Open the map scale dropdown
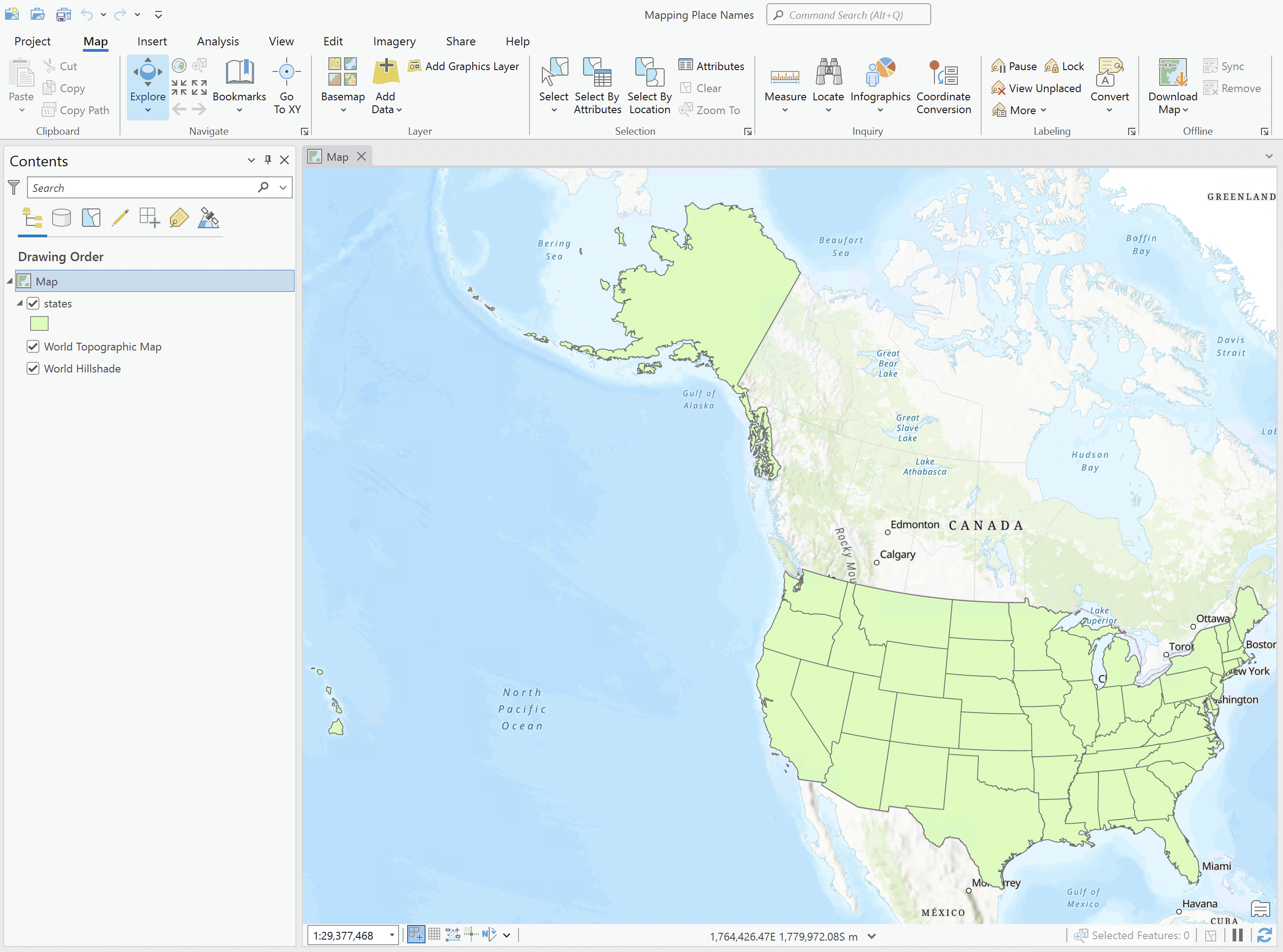The image size is (1283, 952). point(392,936)
